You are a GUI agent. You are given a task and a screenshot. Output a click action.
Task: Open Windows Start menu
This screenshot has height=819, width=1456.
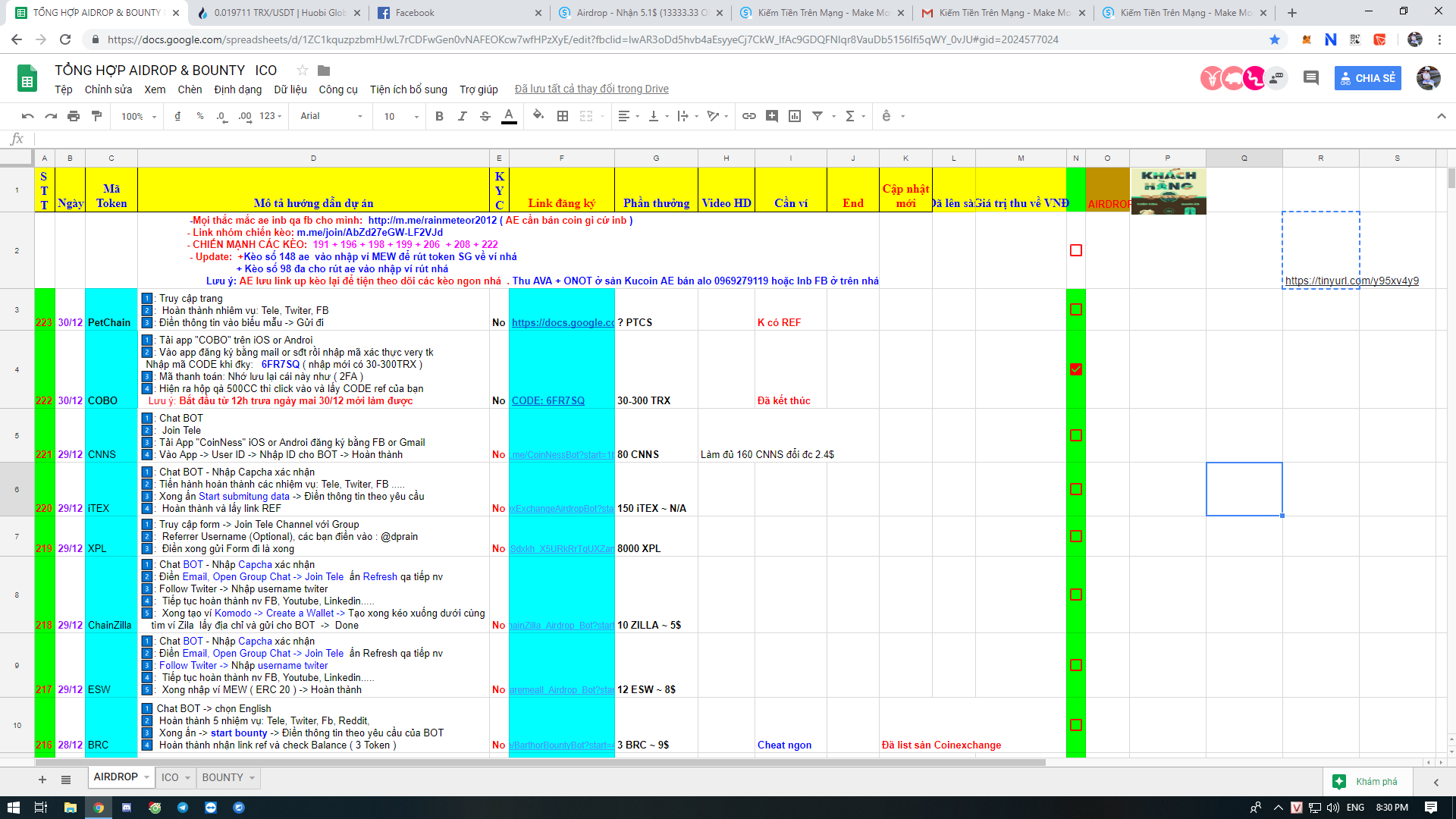13,808
